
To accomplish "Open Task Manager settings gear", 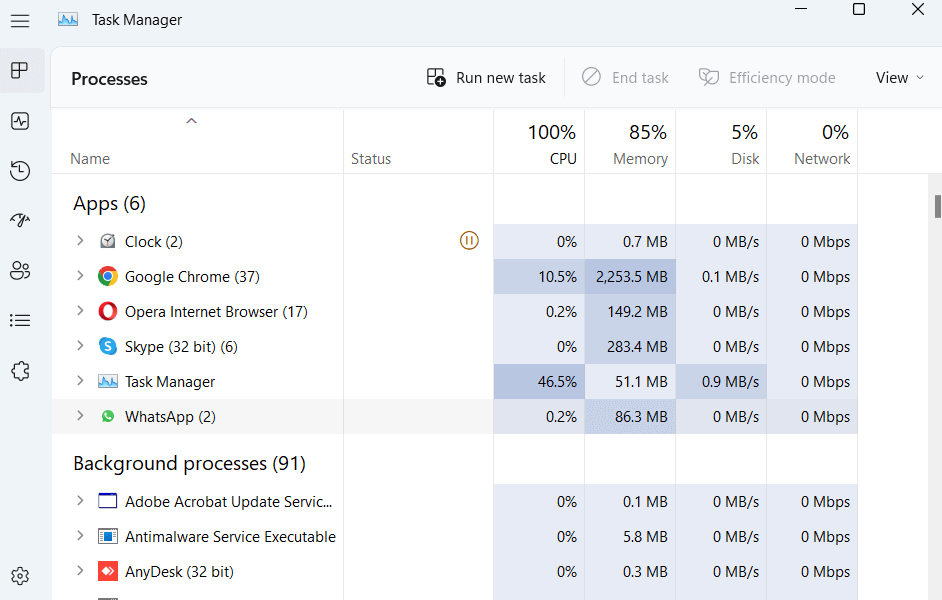I will [x=20, y=576].
